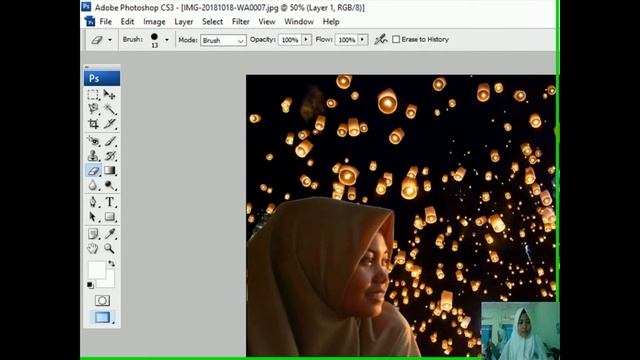640x360 pixels.
Task: Collapse the toolbox using its top toggle
Action: (x=87, y=67)
